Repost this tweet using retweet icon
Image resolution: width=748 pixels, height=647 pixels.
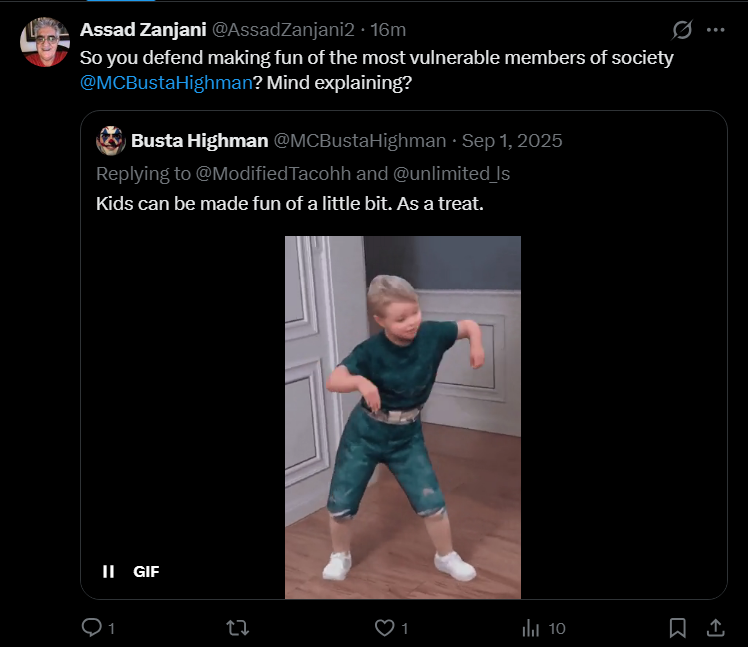click(x=238, y=628)
